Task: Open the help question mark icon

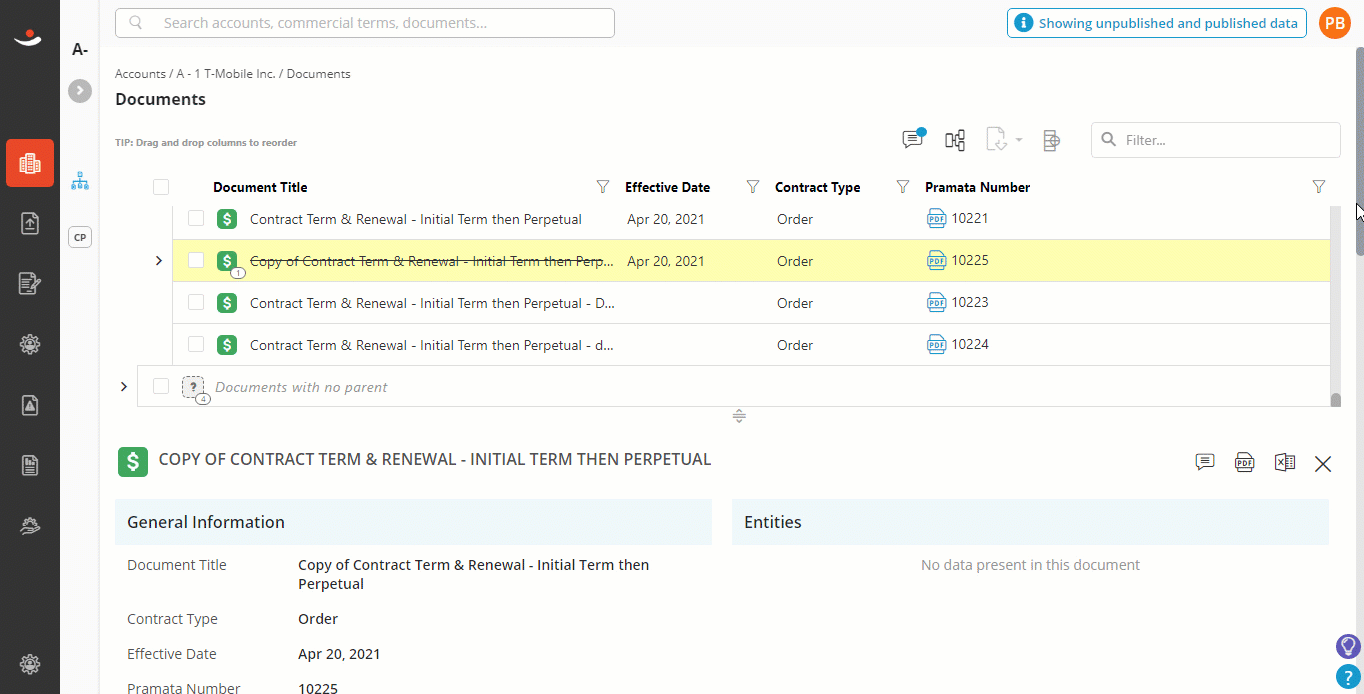Action: [1348, 677]
